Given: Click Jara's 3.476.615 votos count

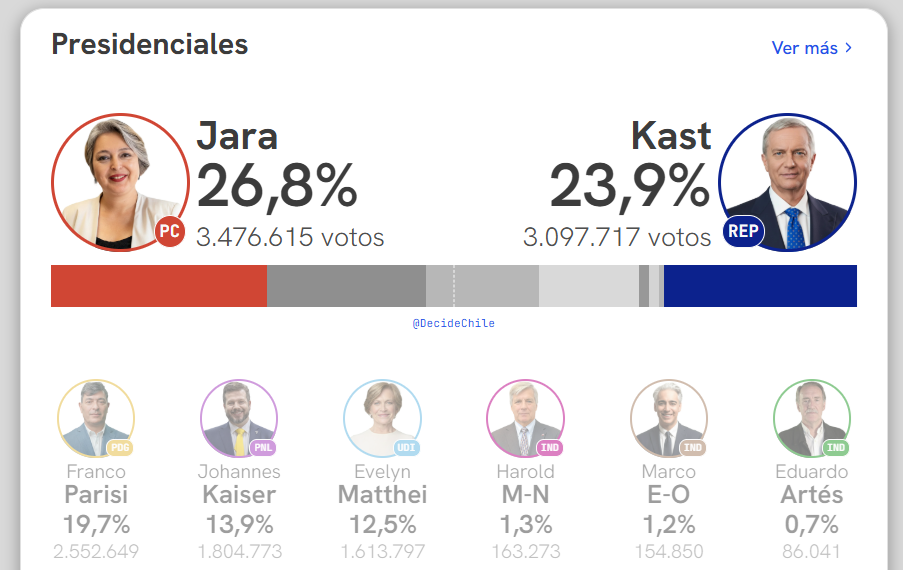Looking at the screenshot, I should pyautogui.click(x=290, y=238).
